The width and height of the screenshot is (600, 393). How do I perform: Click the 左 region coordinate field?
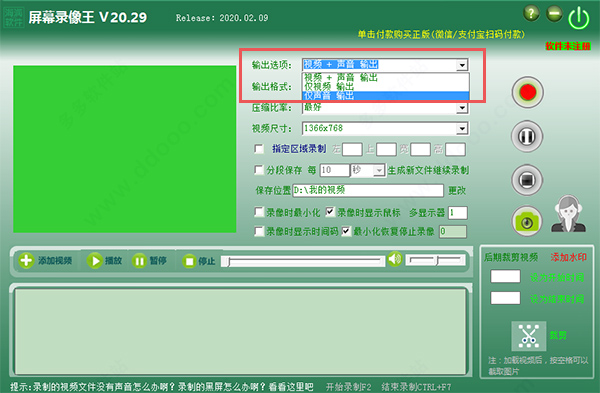click(352, 149)
